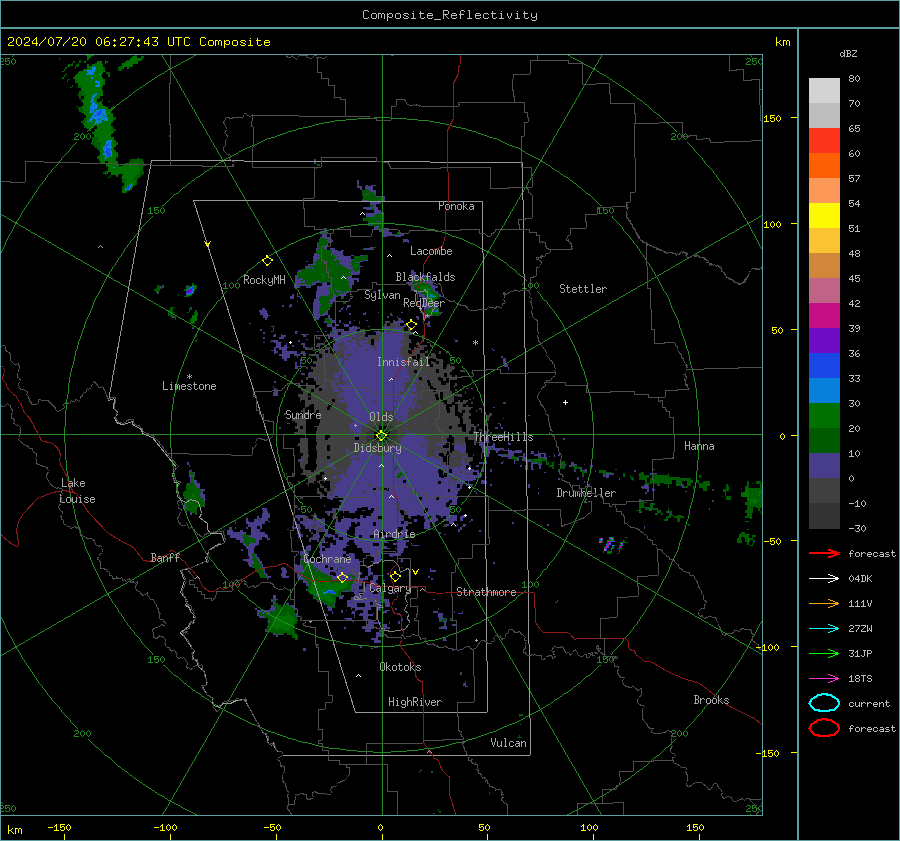Click the white 04DK arrow legend entry
The height and width of the screenshot is (841, 900).
(x=841, y=579)
